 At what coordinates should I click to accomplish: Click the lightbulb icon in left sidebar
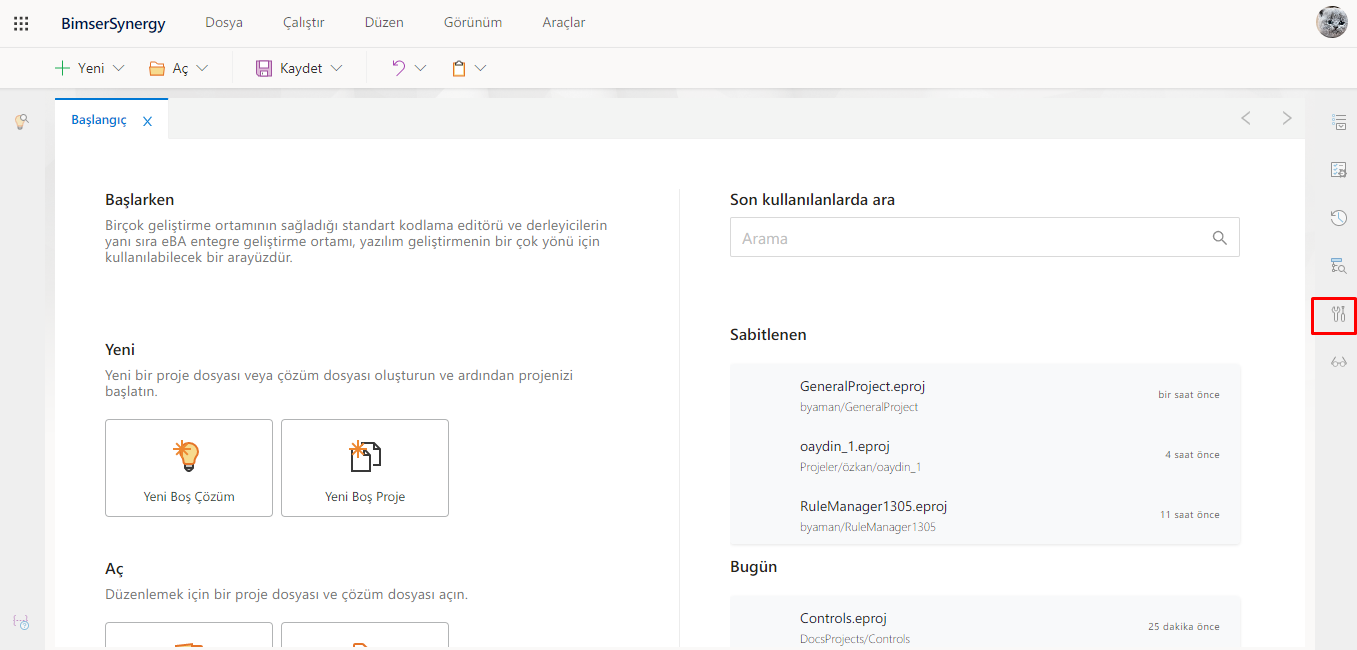[21, 121]
